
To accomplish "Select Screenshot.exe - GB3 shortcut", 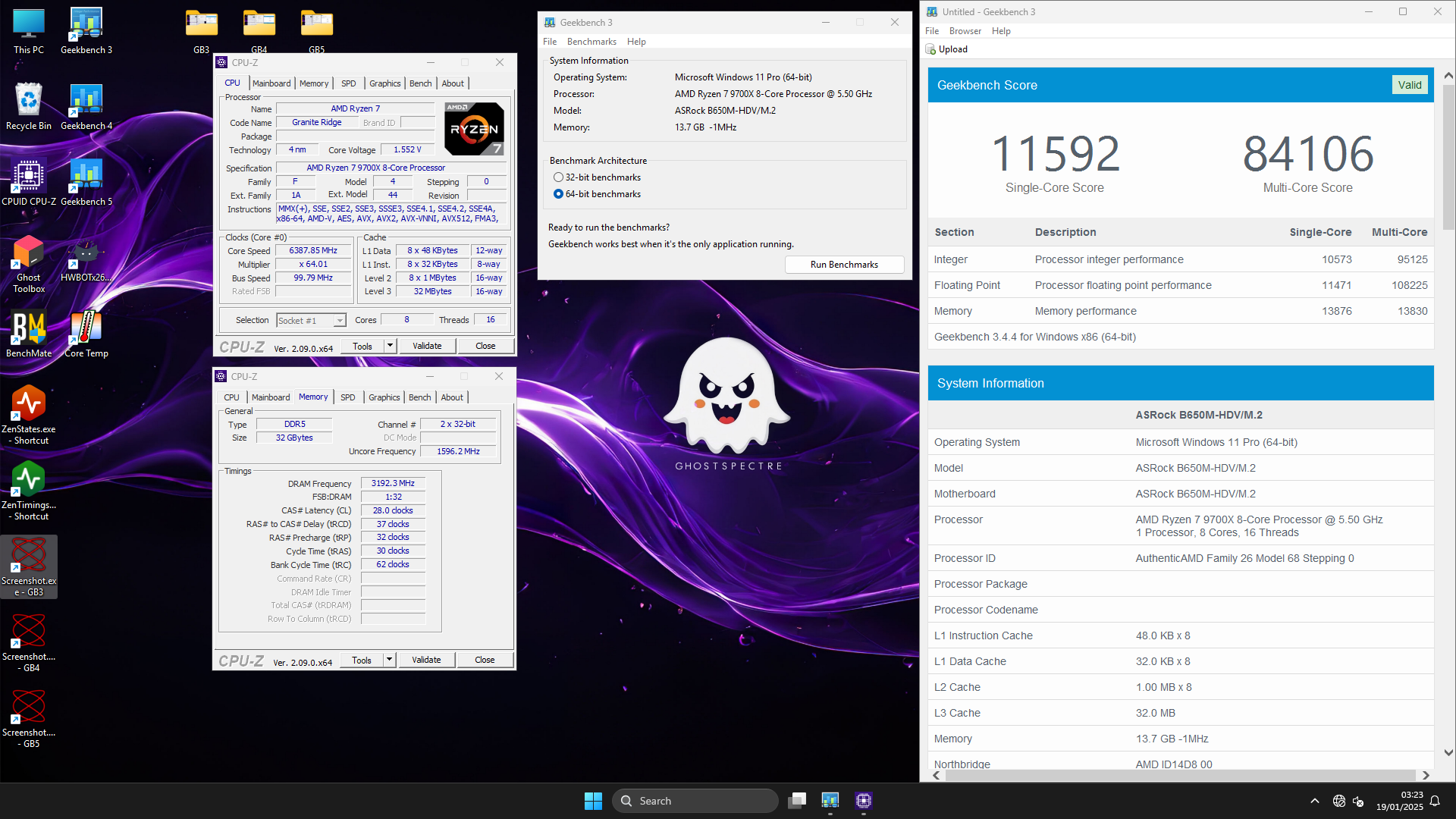I will pos(29,567).
